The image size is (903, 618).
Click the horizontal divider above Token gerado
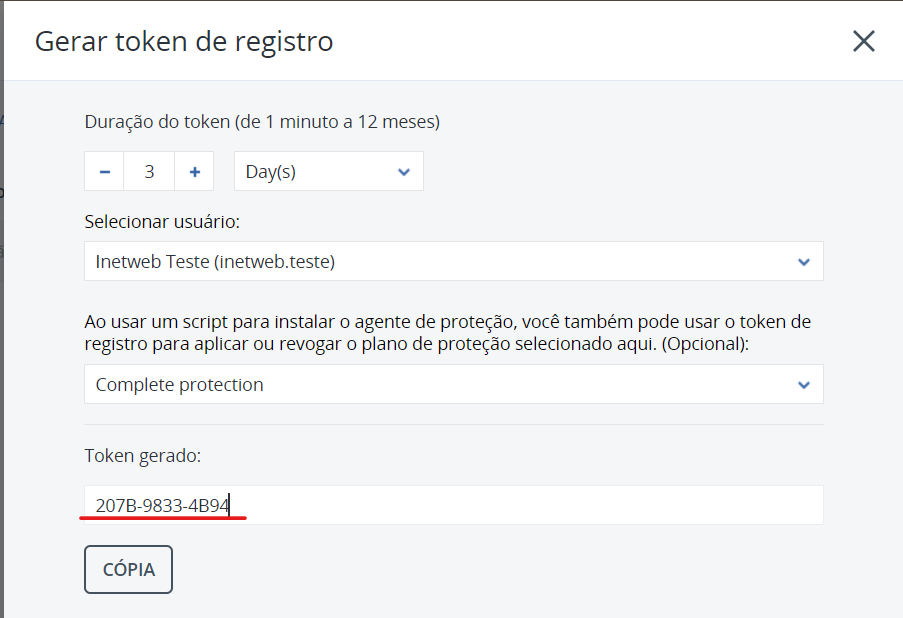point(454,424)
